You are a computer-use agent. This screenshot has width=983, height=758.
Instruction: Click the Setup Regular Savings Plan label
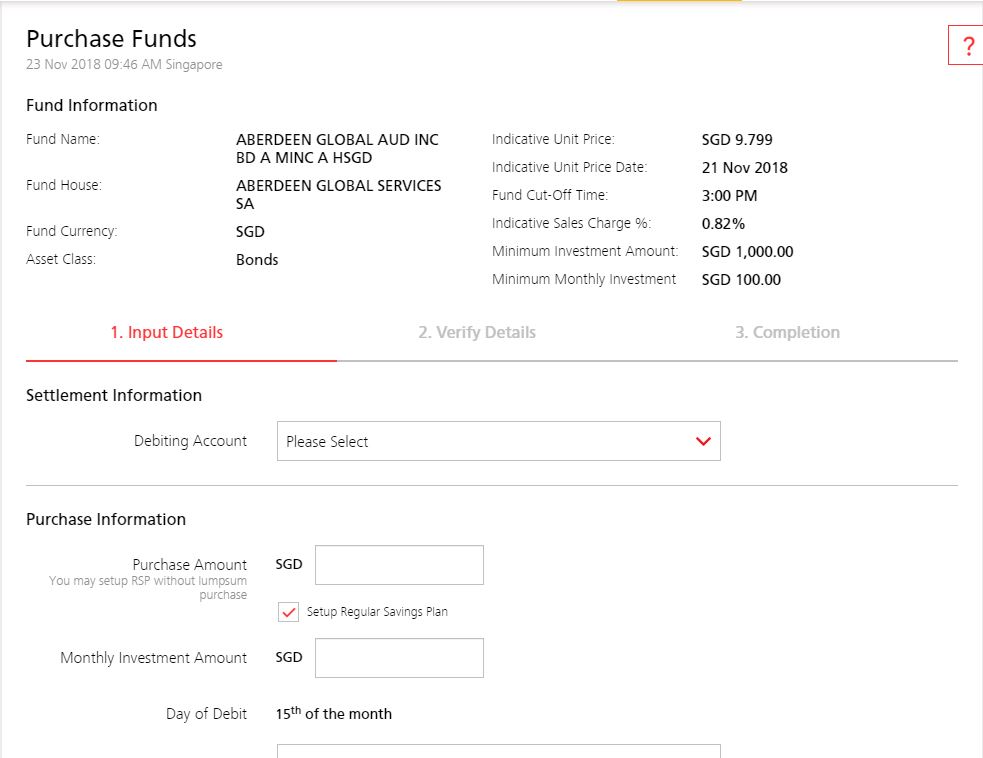(x=377, y=612)
